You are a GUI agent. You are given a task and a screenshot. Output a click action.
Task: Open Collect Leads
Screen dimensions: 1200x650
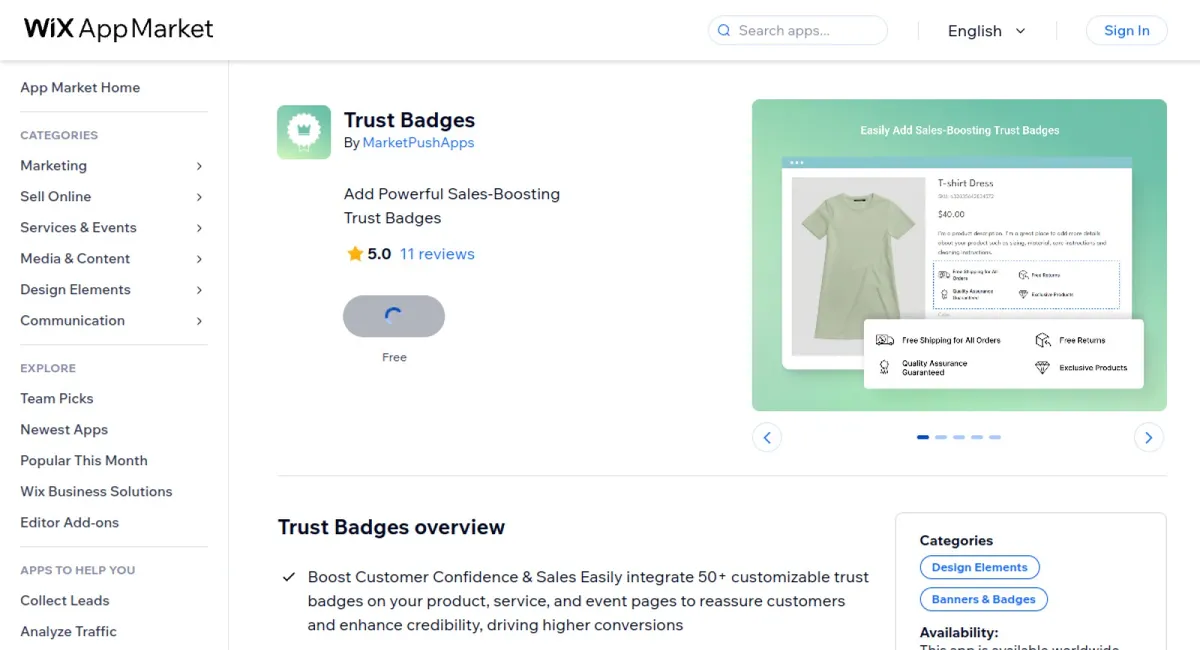(x=65, y=600)
